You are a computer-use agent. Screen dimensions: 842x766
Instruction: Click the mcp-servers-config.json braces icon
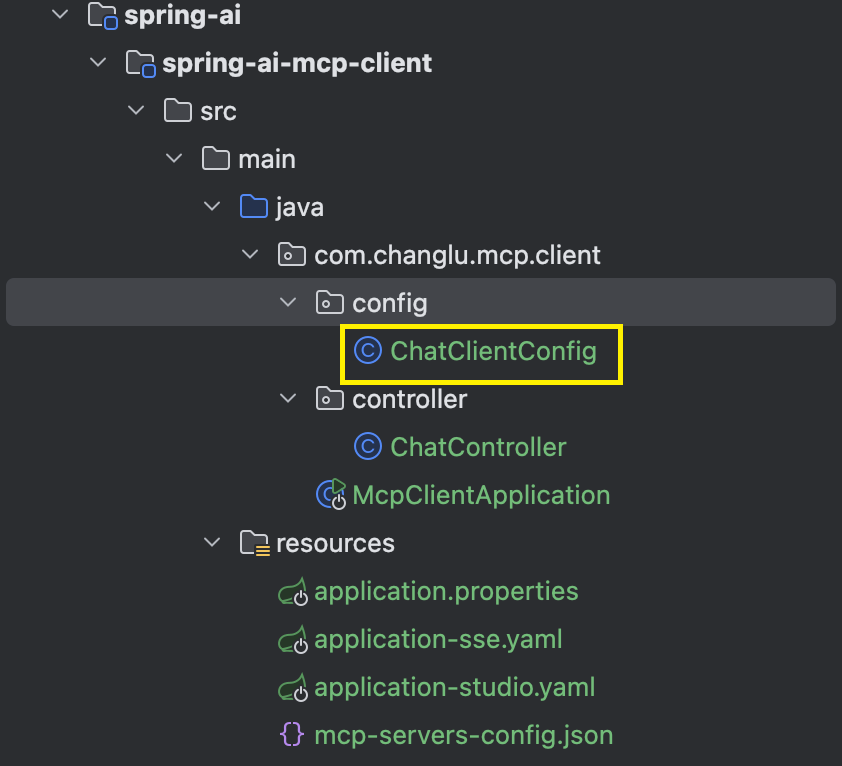[292, 734]
